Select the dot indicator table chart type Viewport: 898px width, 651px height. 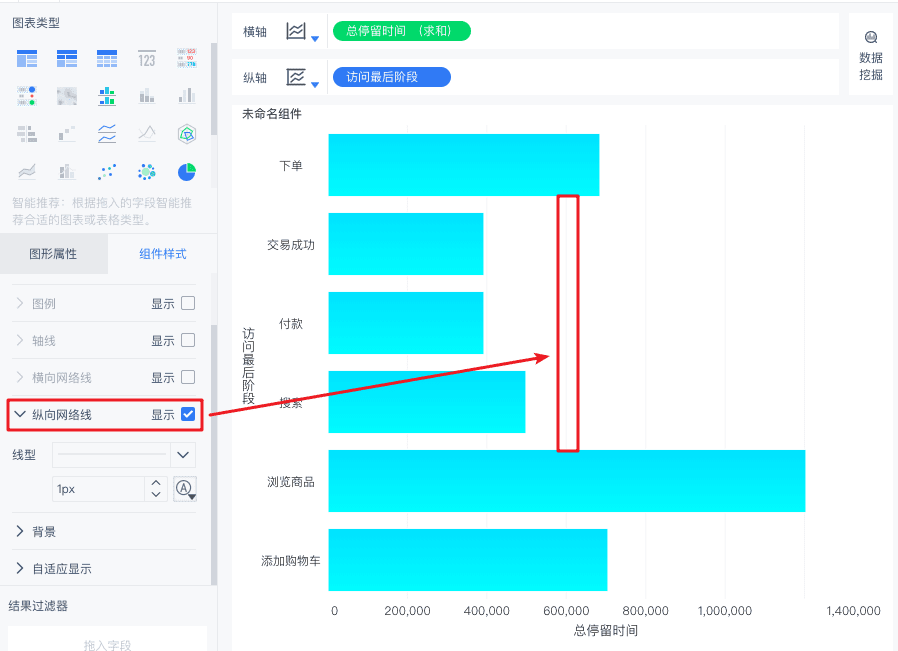[27, 96]
